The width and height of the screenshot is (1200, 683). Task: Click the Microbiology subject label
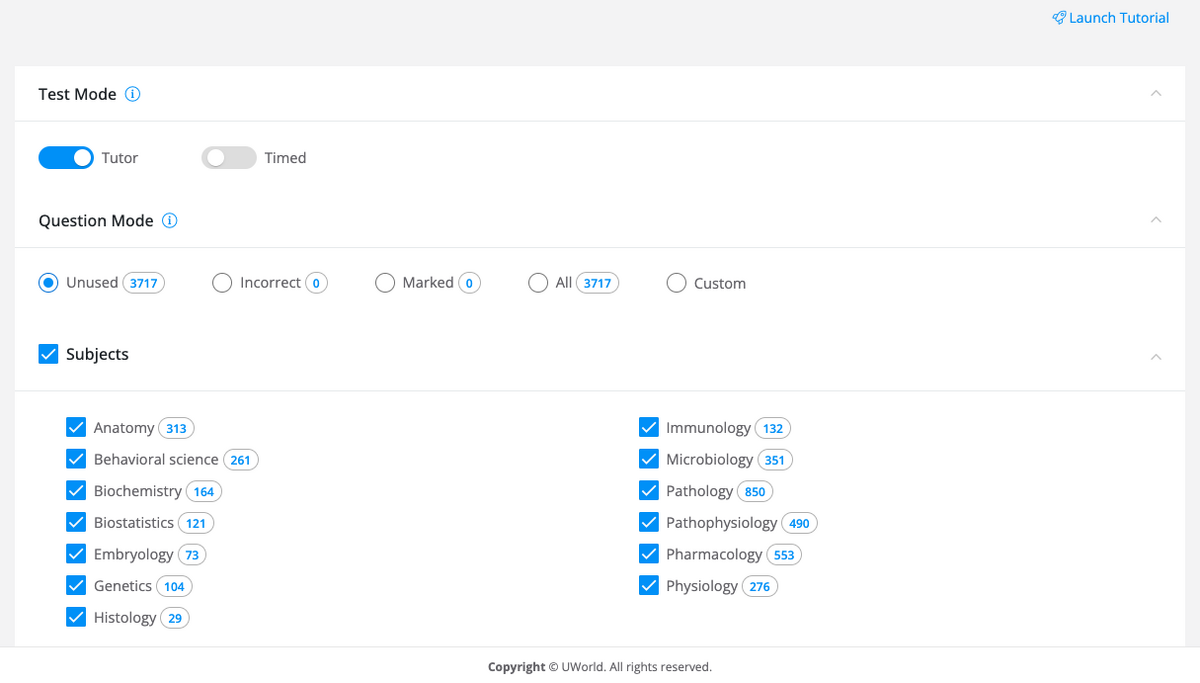click(709, 459)
